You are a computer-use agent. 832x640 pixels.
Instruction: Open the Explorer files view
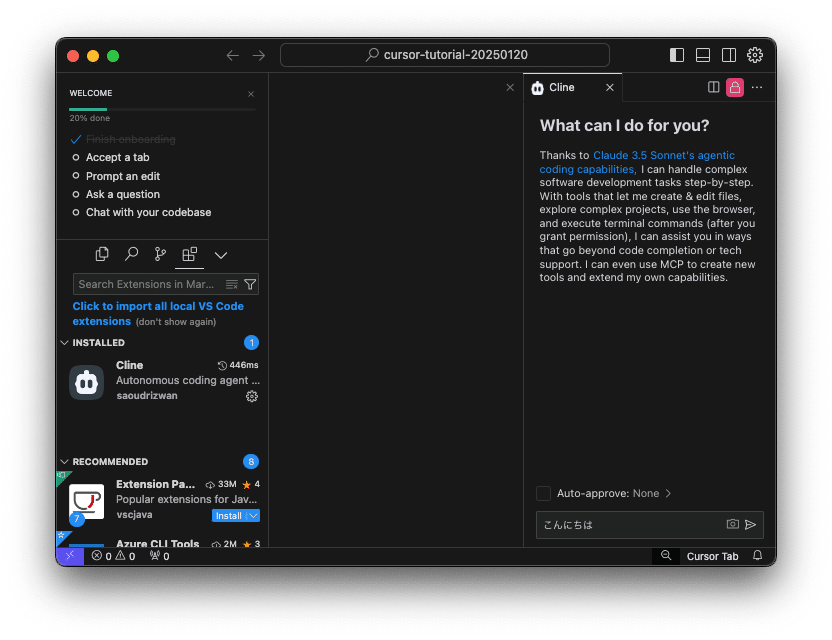point(102,255)
